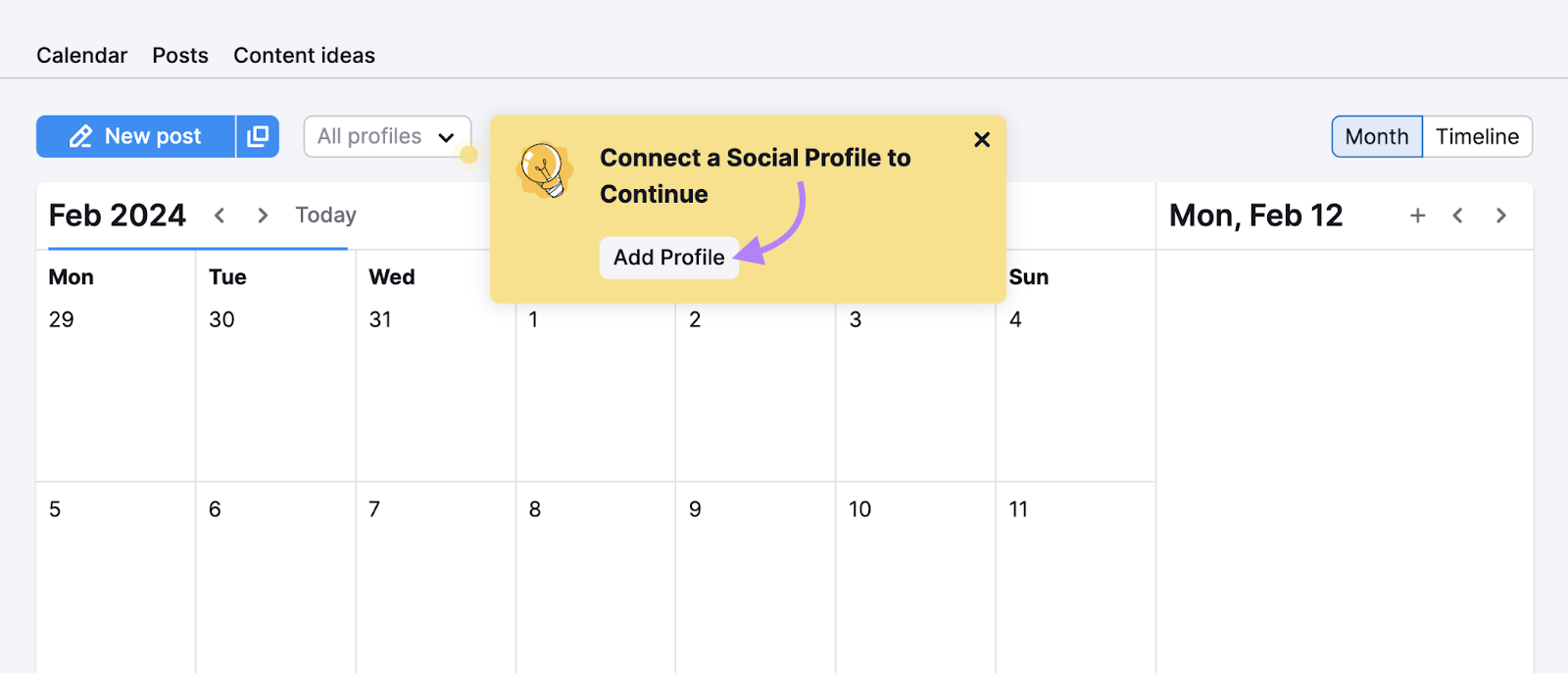Click the previous month arrow beside Feb 2024
Image resolution: width=1568 pixels, height=674 pixels.
click(x=220, y=216)
